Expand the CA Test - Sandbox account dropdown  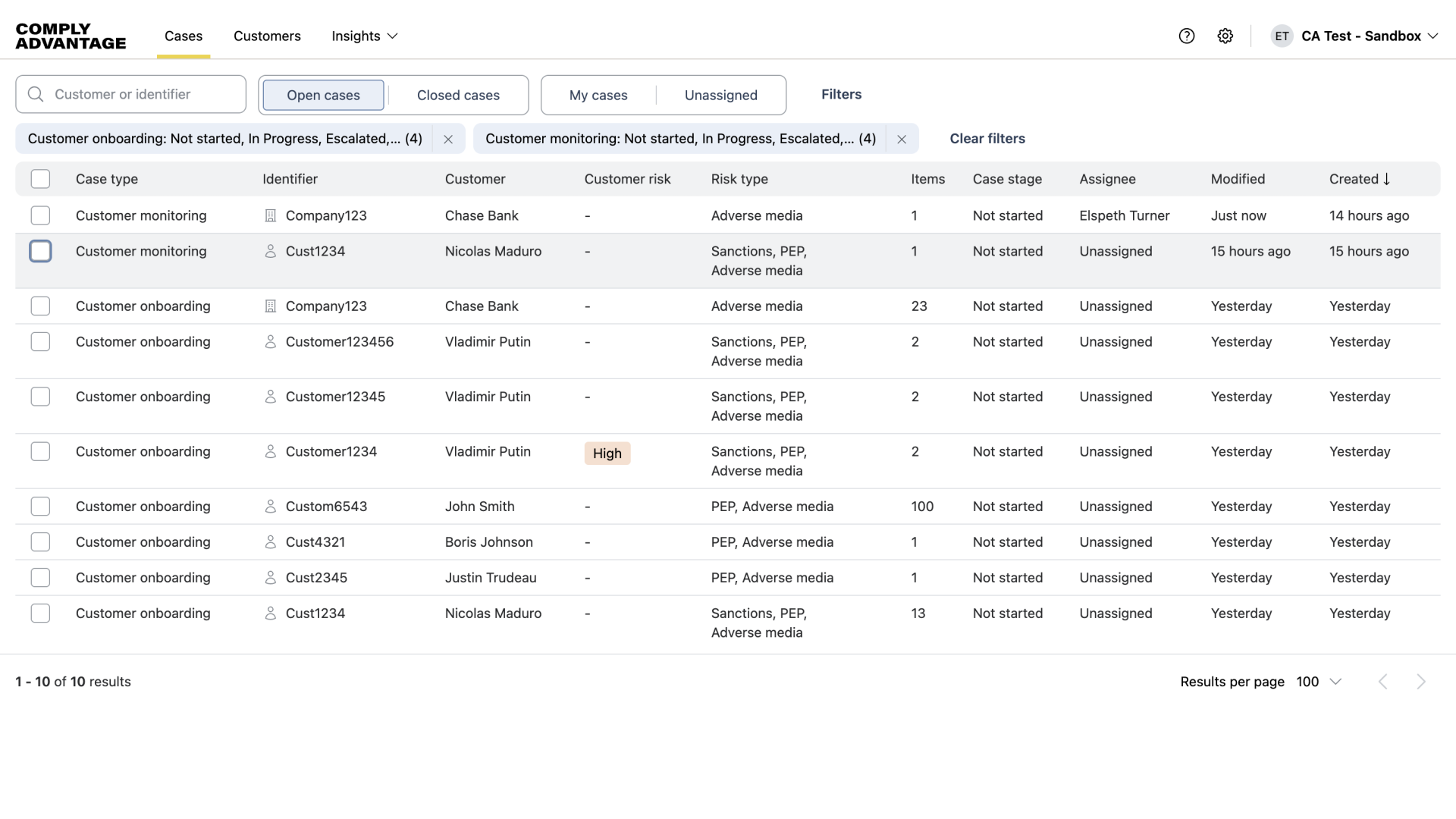click(1368, 36)
